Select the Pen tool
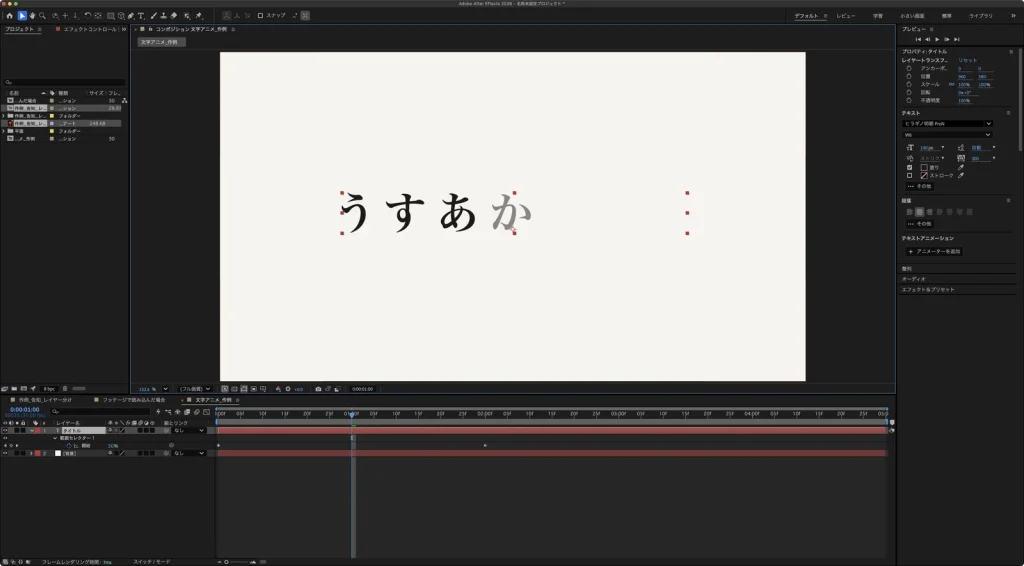 click(x=131, y=16)
